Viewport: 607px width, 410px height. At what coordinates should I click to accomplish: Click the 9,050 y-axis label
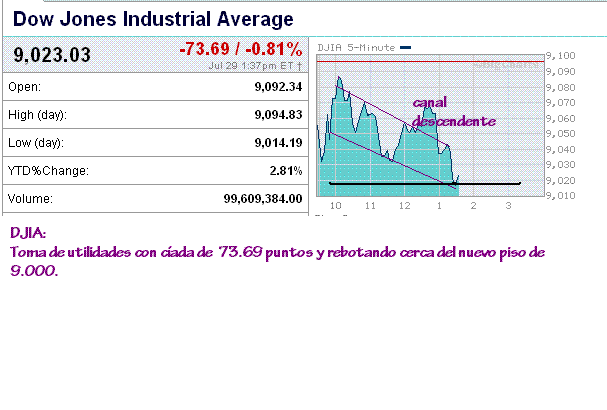click(x=561, y=134)
